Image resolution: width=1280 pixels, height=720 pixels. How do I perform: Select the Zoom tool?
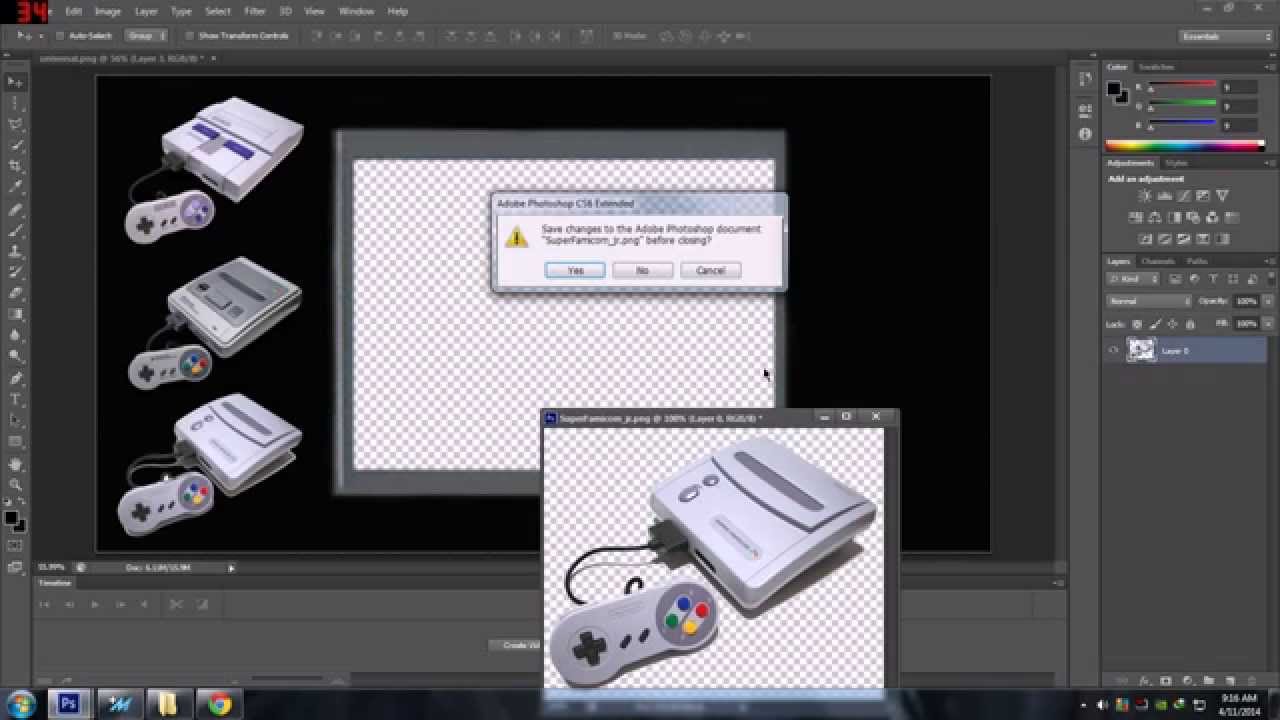(x=15, y=484)
